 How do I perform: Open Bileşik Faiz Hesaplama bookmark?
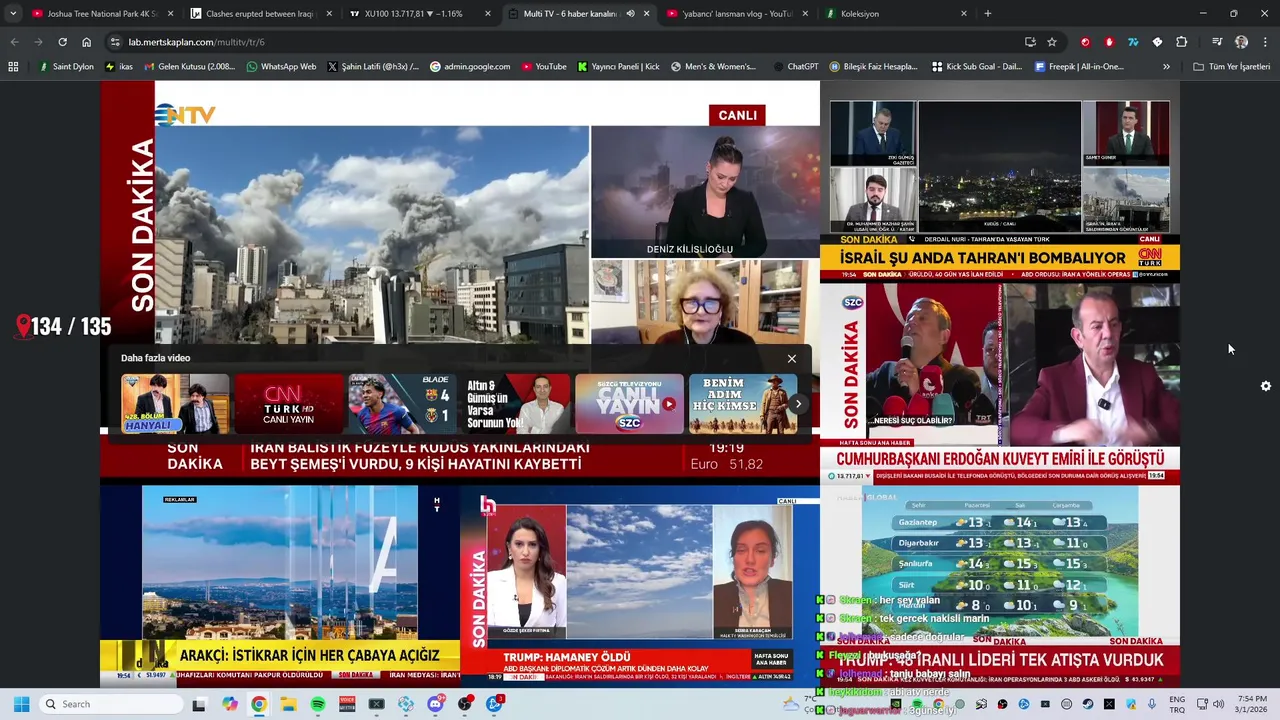point(873,67)
